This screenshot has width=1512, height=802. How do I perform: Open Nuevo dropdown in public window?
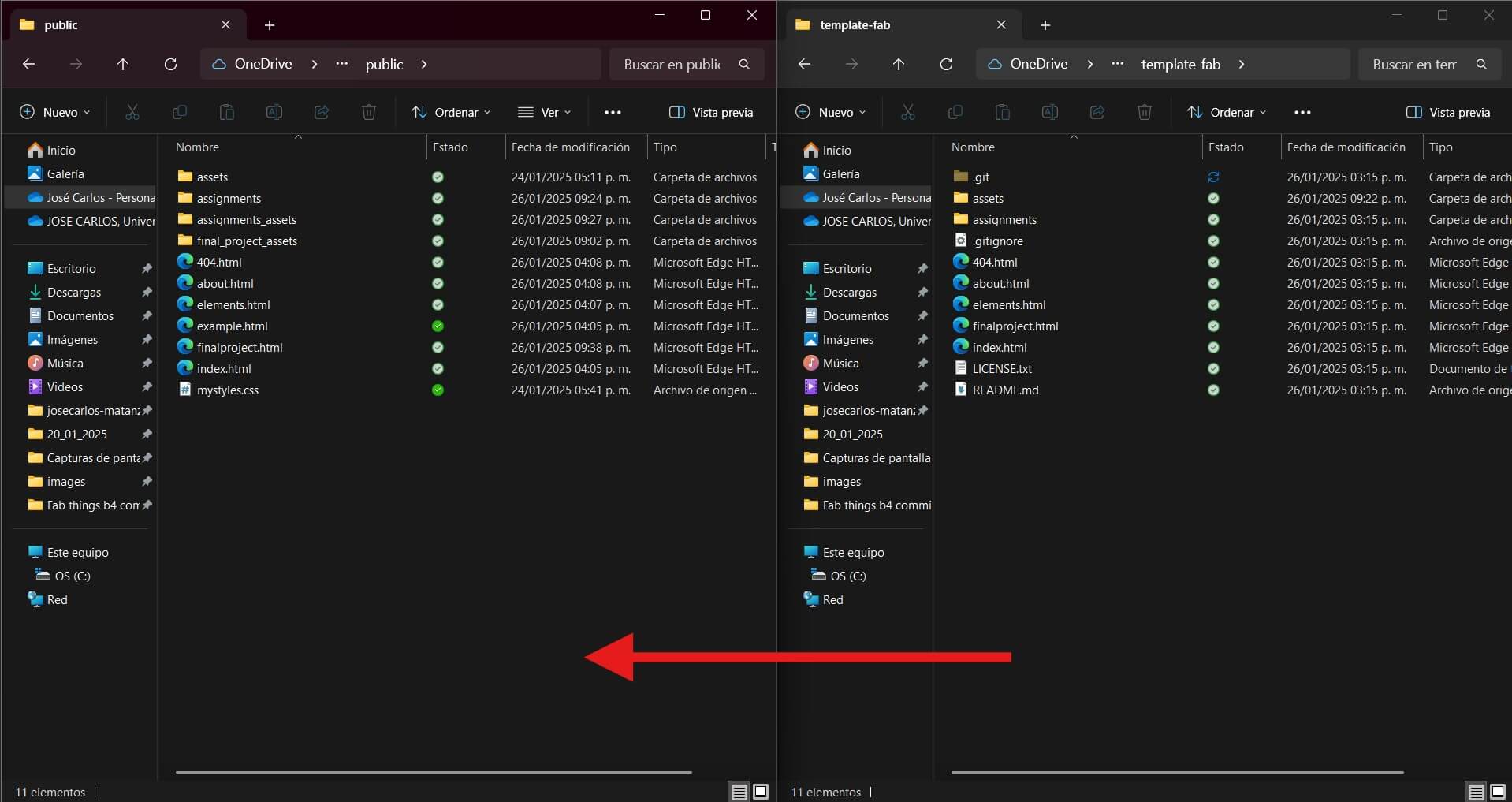(54, 112)
